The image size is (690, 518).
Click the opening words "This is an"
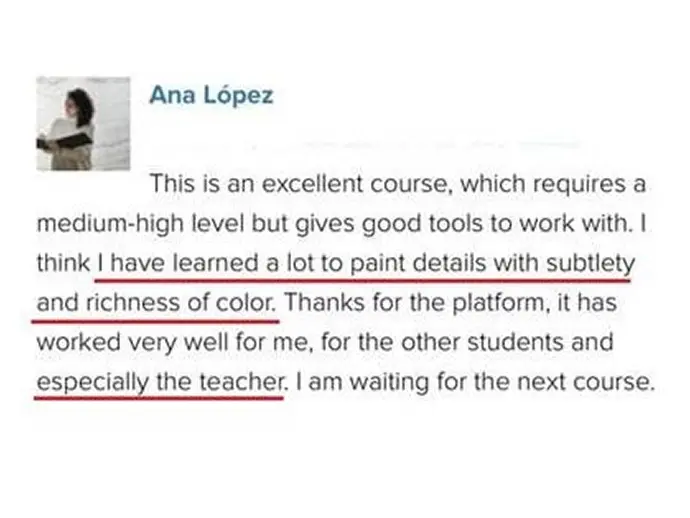point(193,185)
